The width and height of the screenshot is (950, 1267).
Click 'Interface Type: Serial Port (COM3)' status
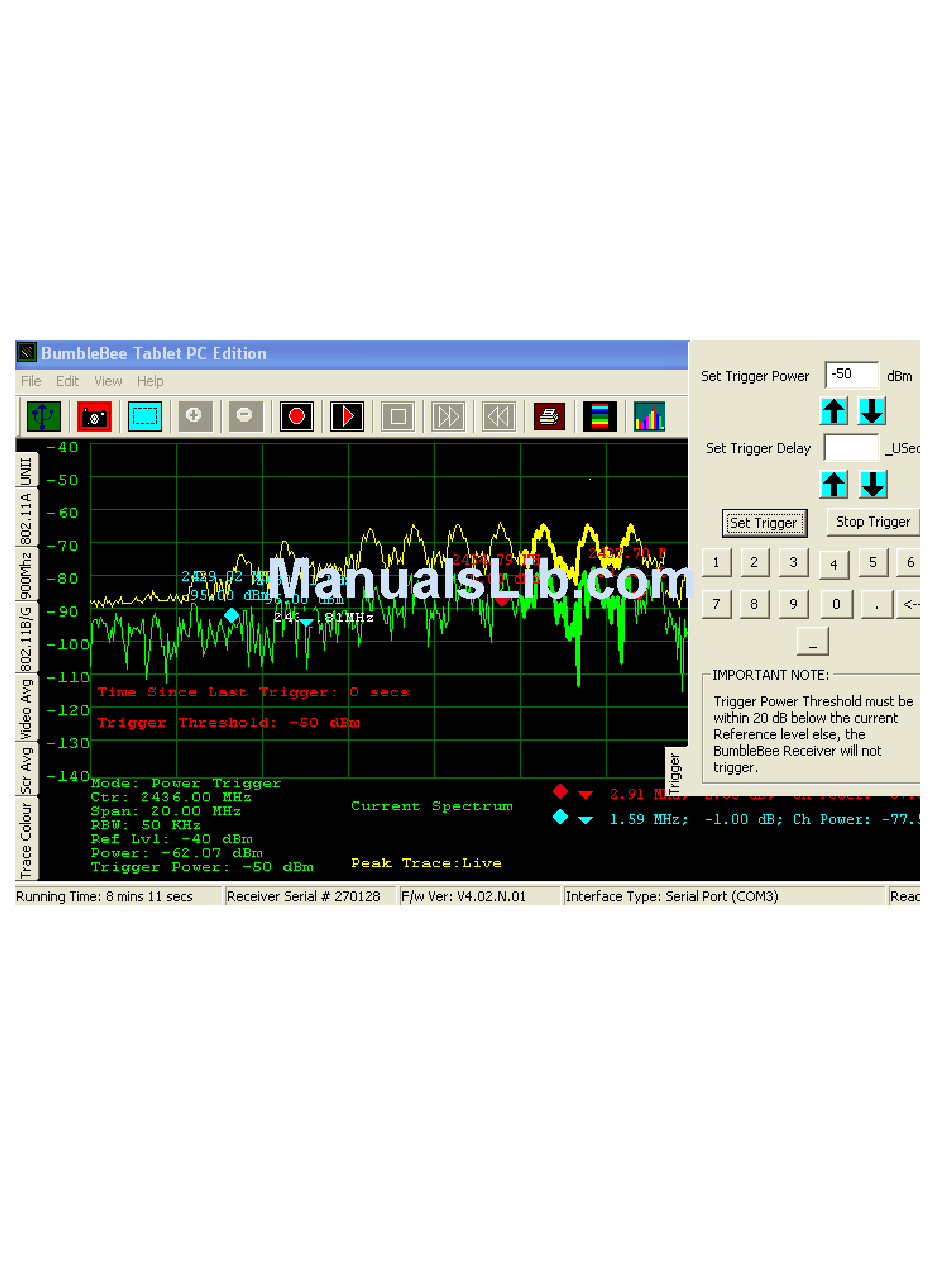[x=672, y=896]
